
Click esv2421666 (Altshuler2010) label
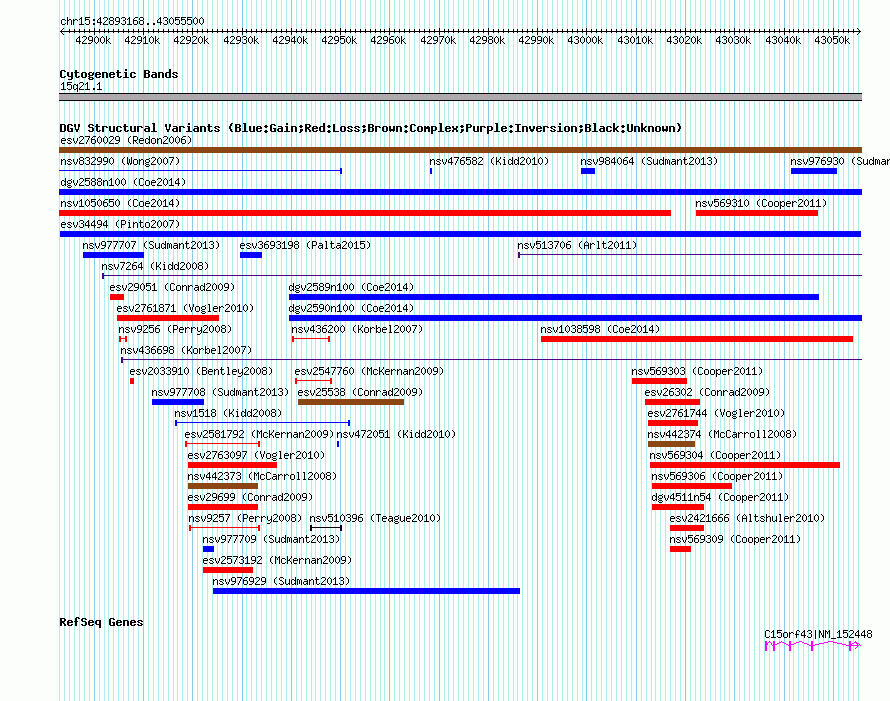click(748, 518)
